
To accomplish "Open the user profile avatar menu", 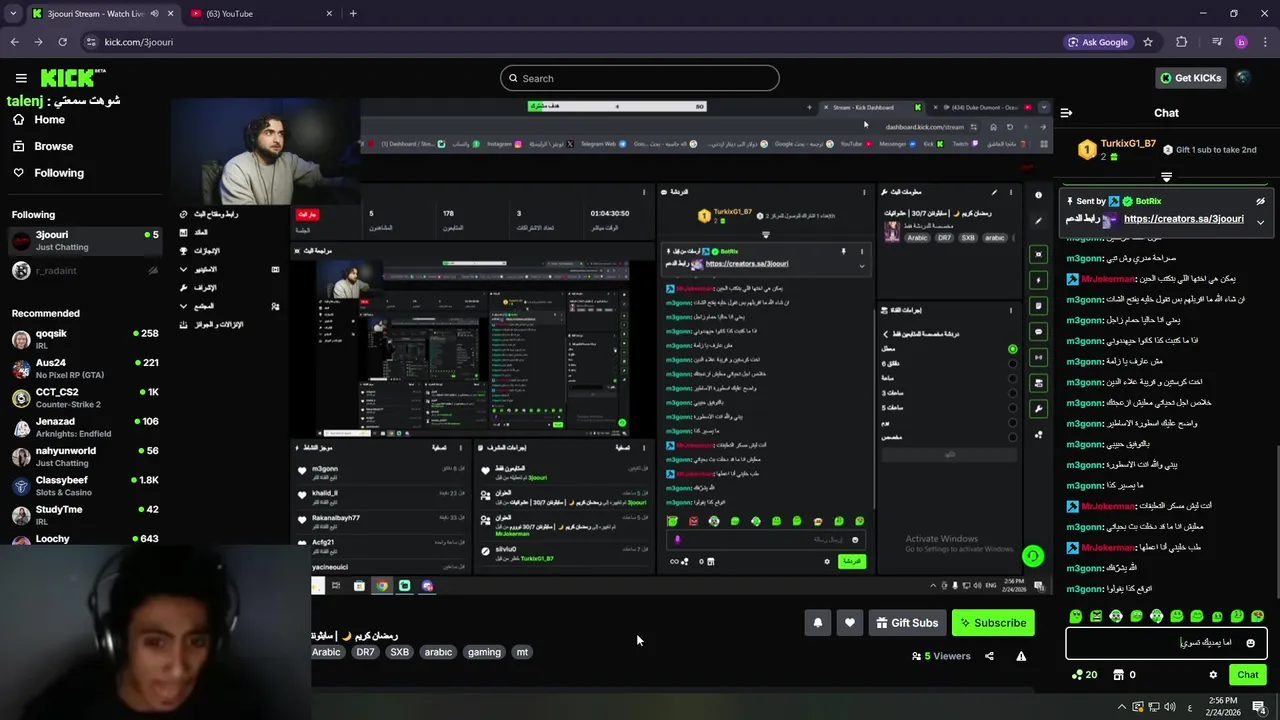I will pos(1243,78).
